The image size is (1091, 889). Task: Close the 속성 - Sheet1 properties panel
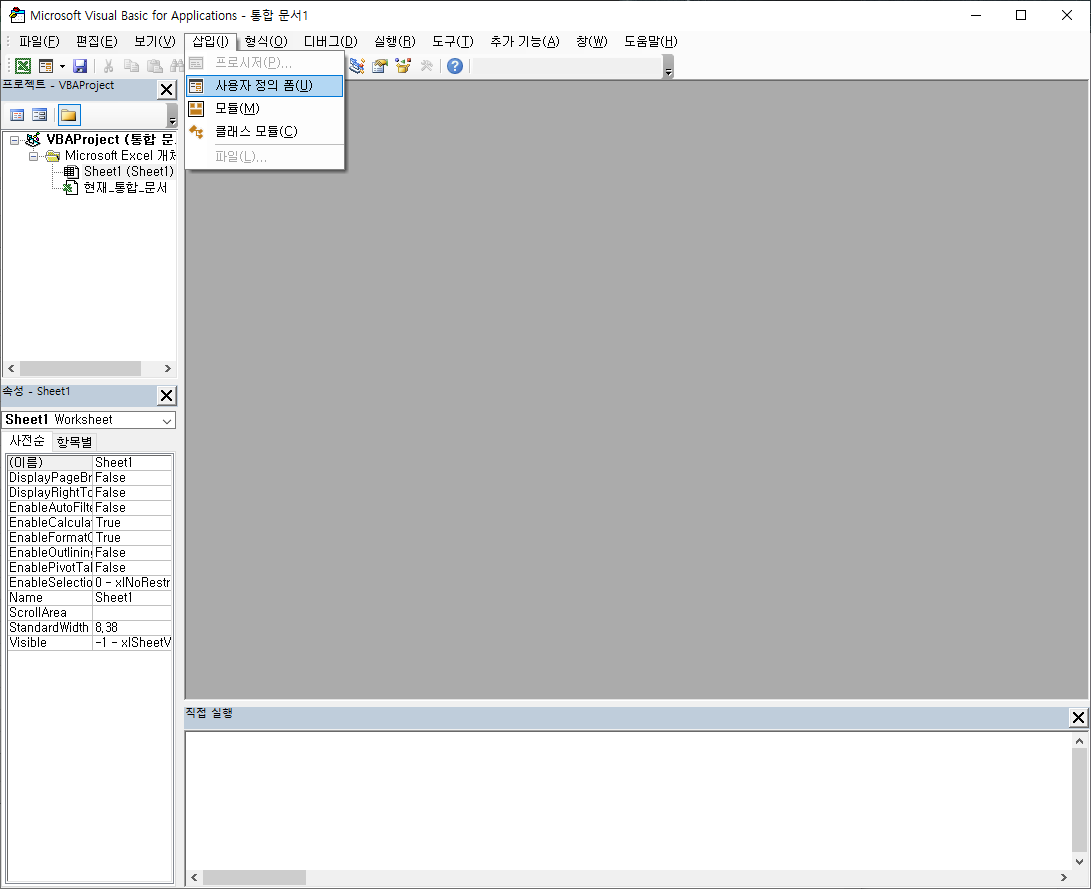(x=166, y=396)
